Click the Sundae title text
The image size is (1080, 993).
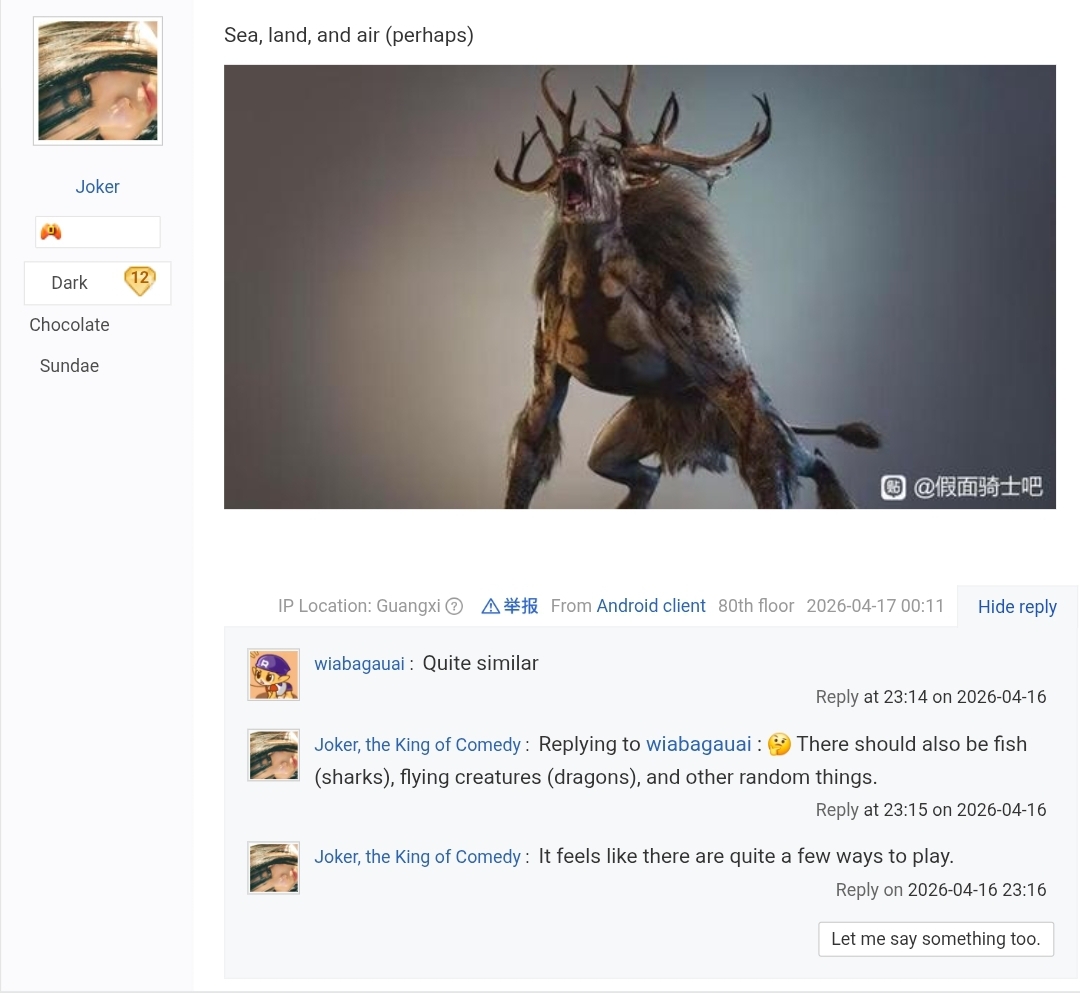pos(70,366)
